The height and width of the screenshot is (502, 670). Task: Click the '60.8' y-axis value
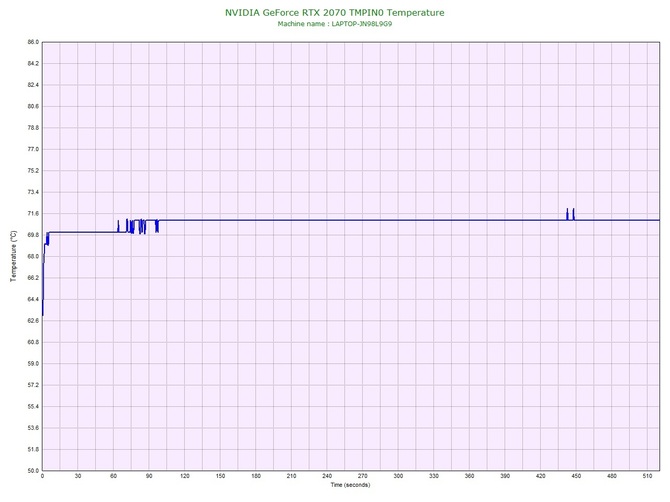click(33, 342)
